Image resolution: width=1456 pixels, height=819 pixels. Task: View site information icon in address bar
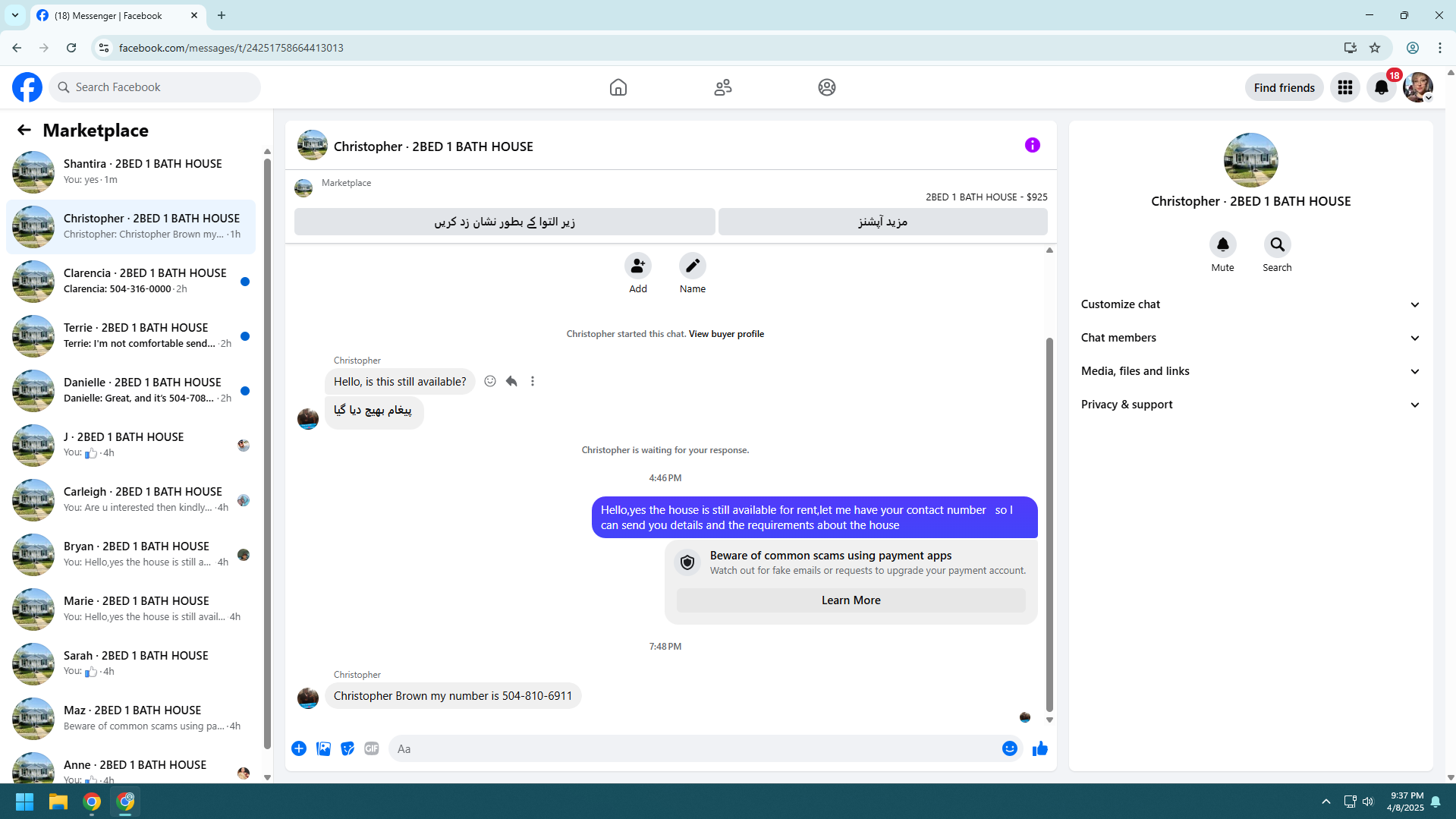(104, 48)
